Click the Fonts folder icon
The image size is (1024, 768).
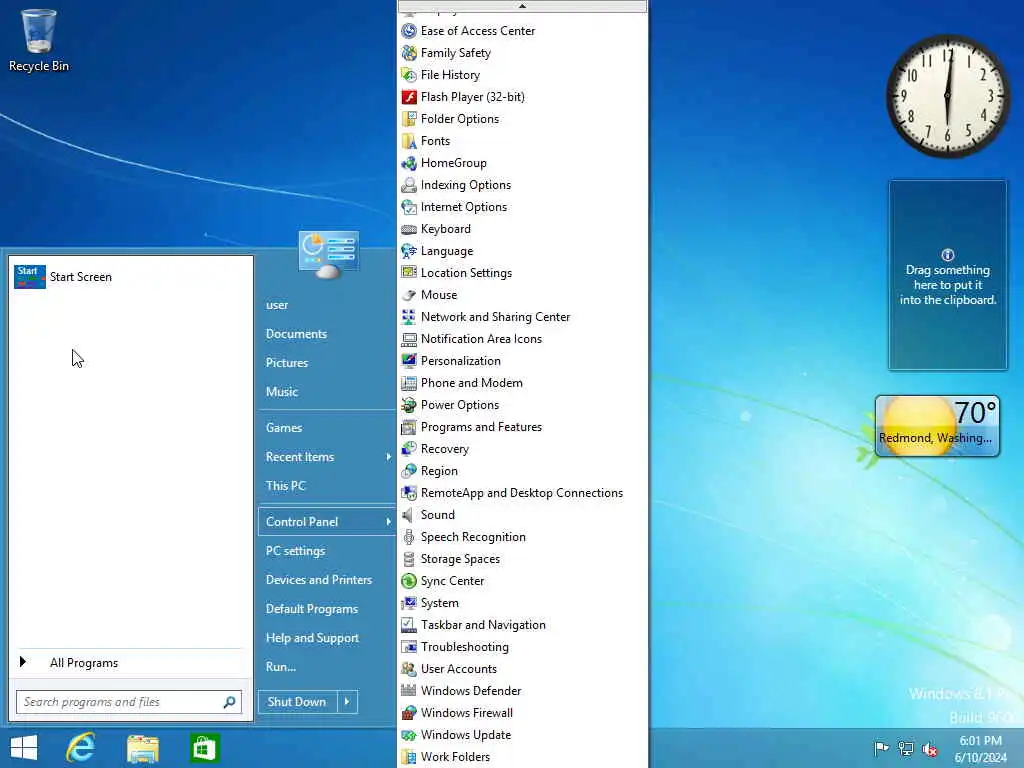(409, 141)
